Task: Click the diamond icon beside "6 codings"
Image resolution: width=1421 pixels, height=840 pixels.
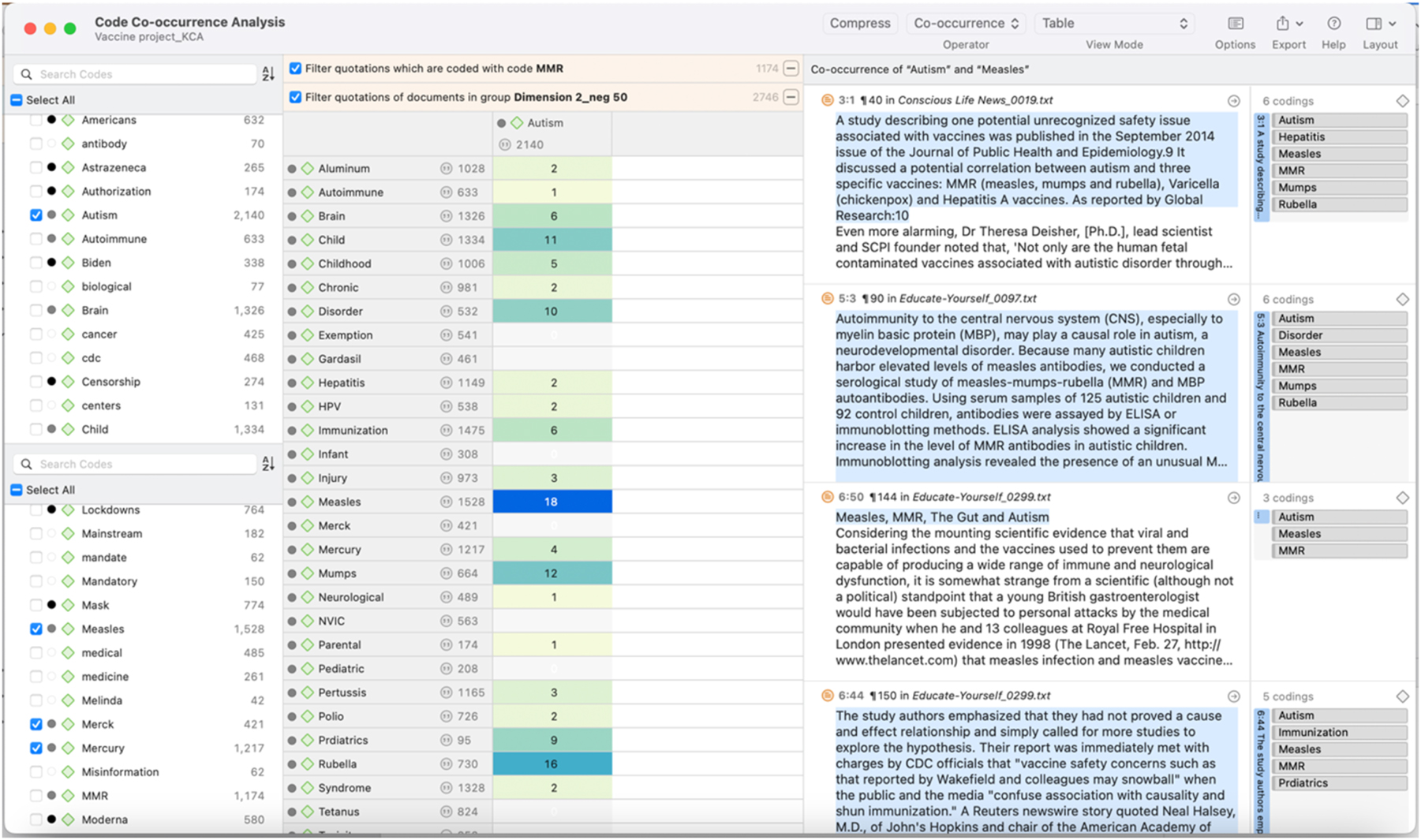Action: (1403, 100)
